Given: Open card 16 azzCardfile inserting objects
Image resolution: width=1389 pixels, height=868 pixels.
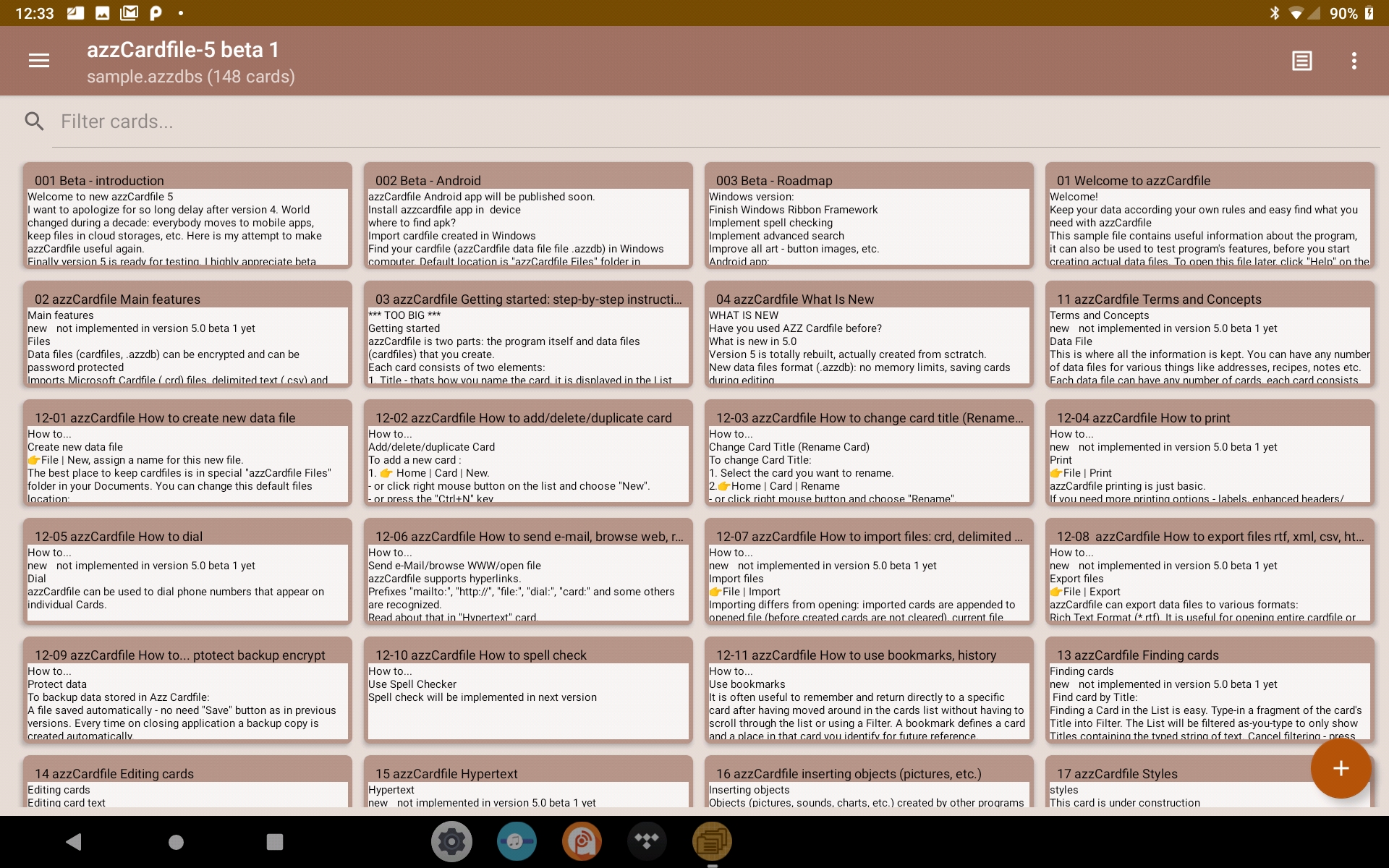Looking at the screenshot, I should 869,782.
